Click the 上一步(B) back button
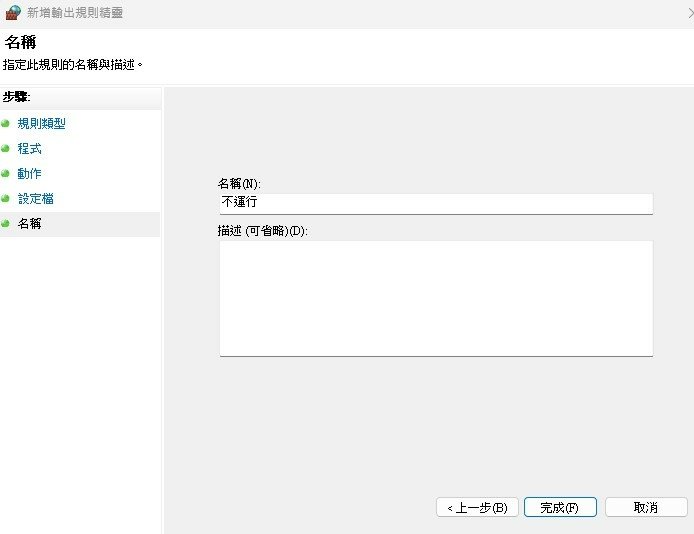Viewport: 694px width, 534px height. pos(477,507)
